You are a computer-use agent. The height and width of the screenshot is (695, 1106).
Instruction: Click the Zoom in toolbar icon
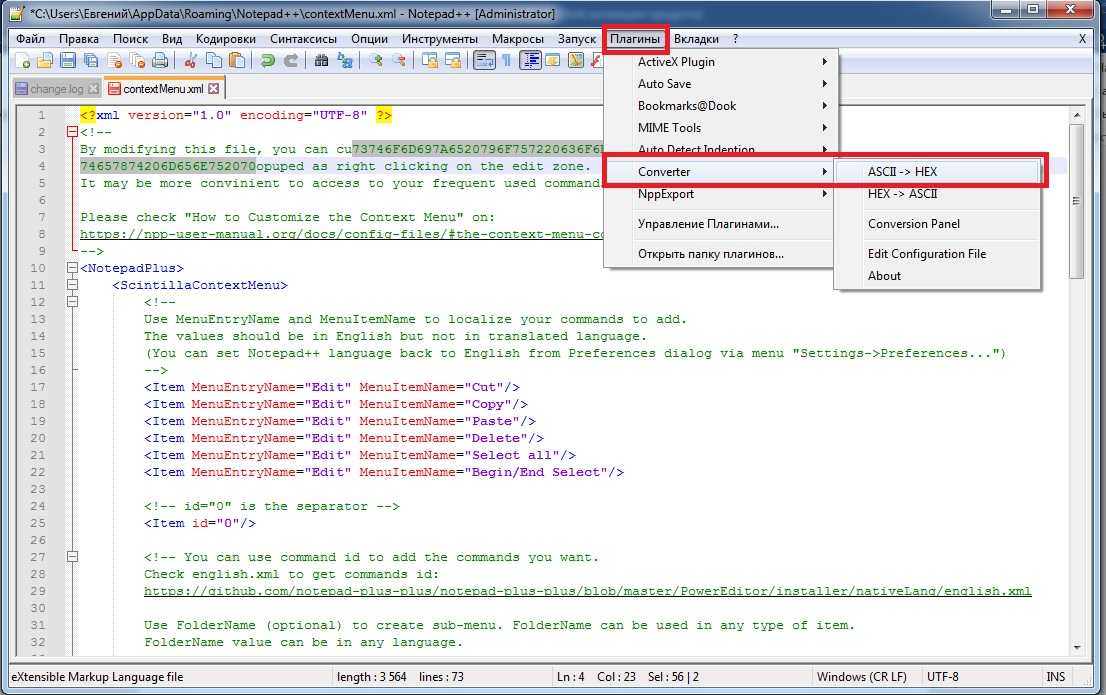(376, 61)
